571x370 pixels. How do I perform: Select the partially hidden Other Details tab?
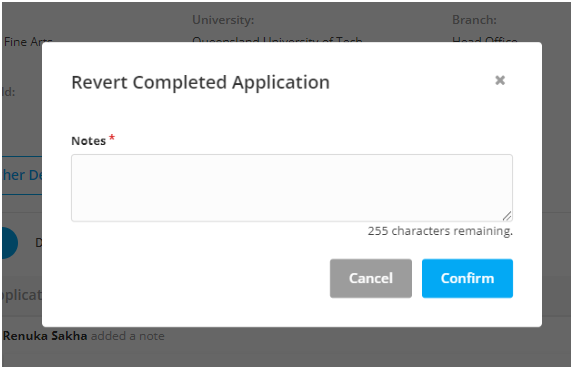coord(22,175)
